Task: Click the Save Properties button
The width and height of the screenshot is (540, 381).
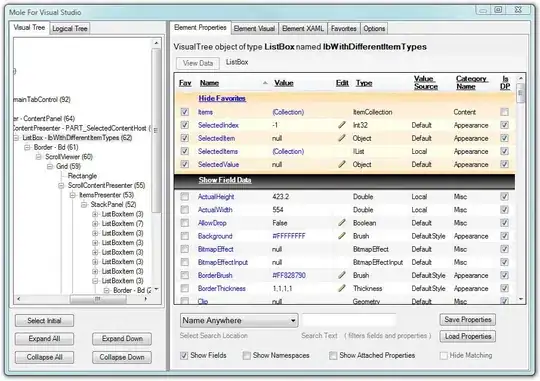Action: tap(468, 320)
